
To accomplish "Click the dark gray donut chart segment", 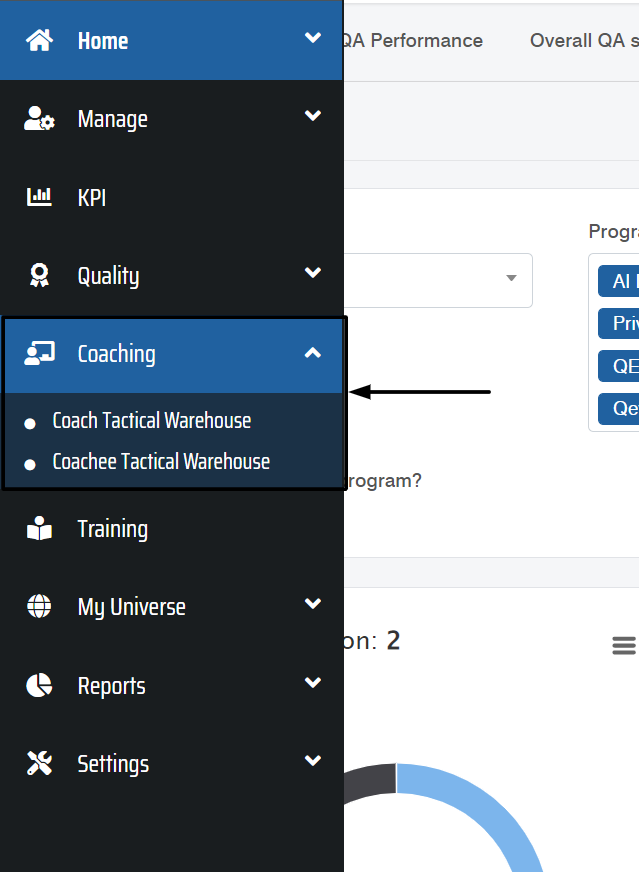I will (370, 781).
